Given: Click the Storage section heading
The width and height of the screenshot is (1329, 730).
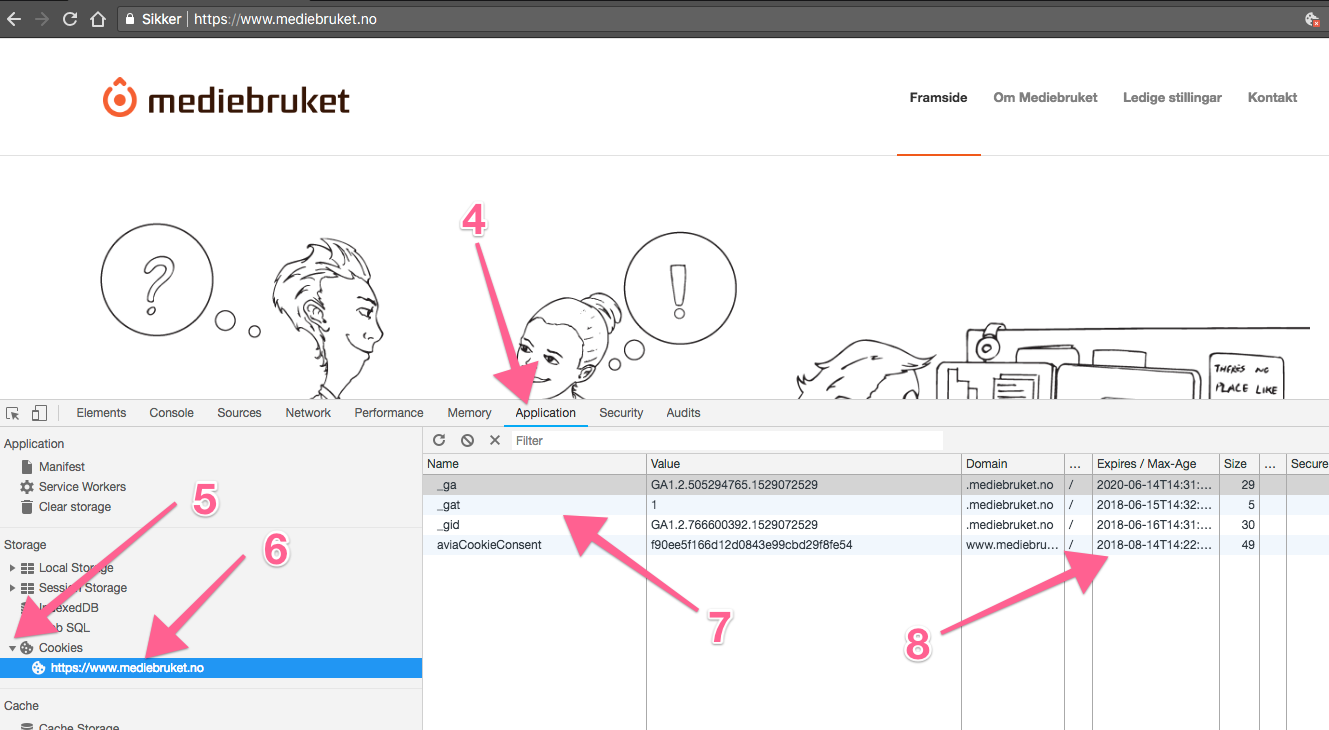Looking at the screenshot, I should pyautogui.click(x=25, y=545).
